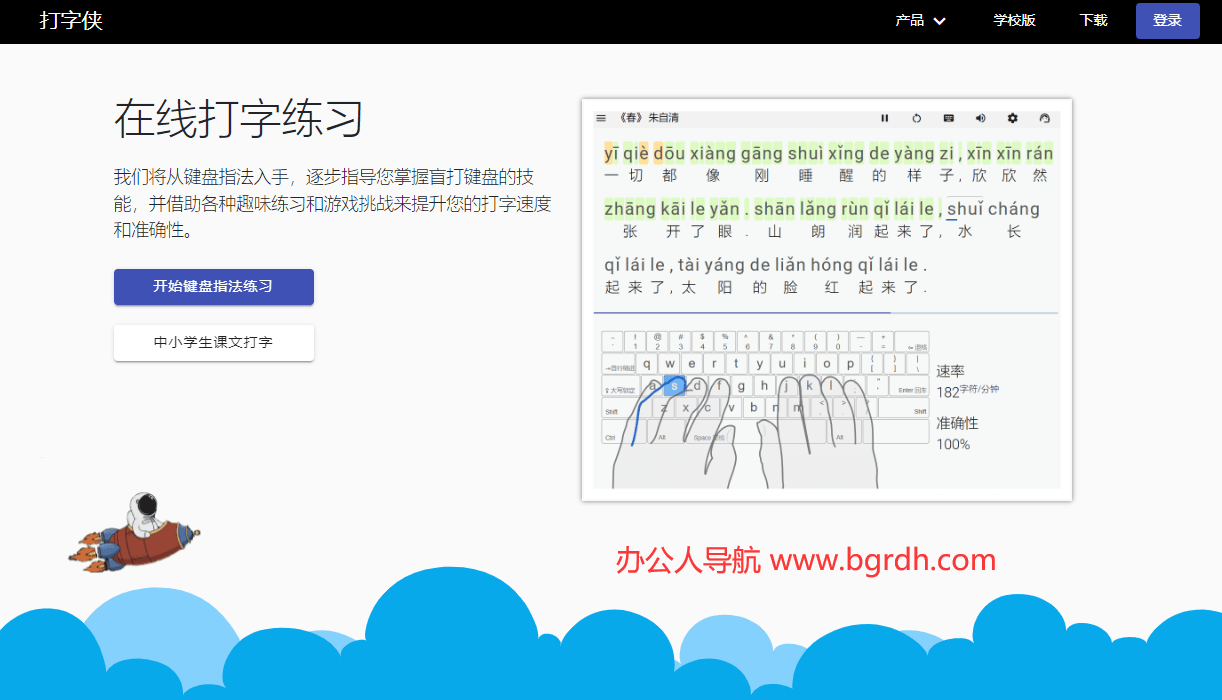Click the 打字侠 logo

[x=71, y=20]
